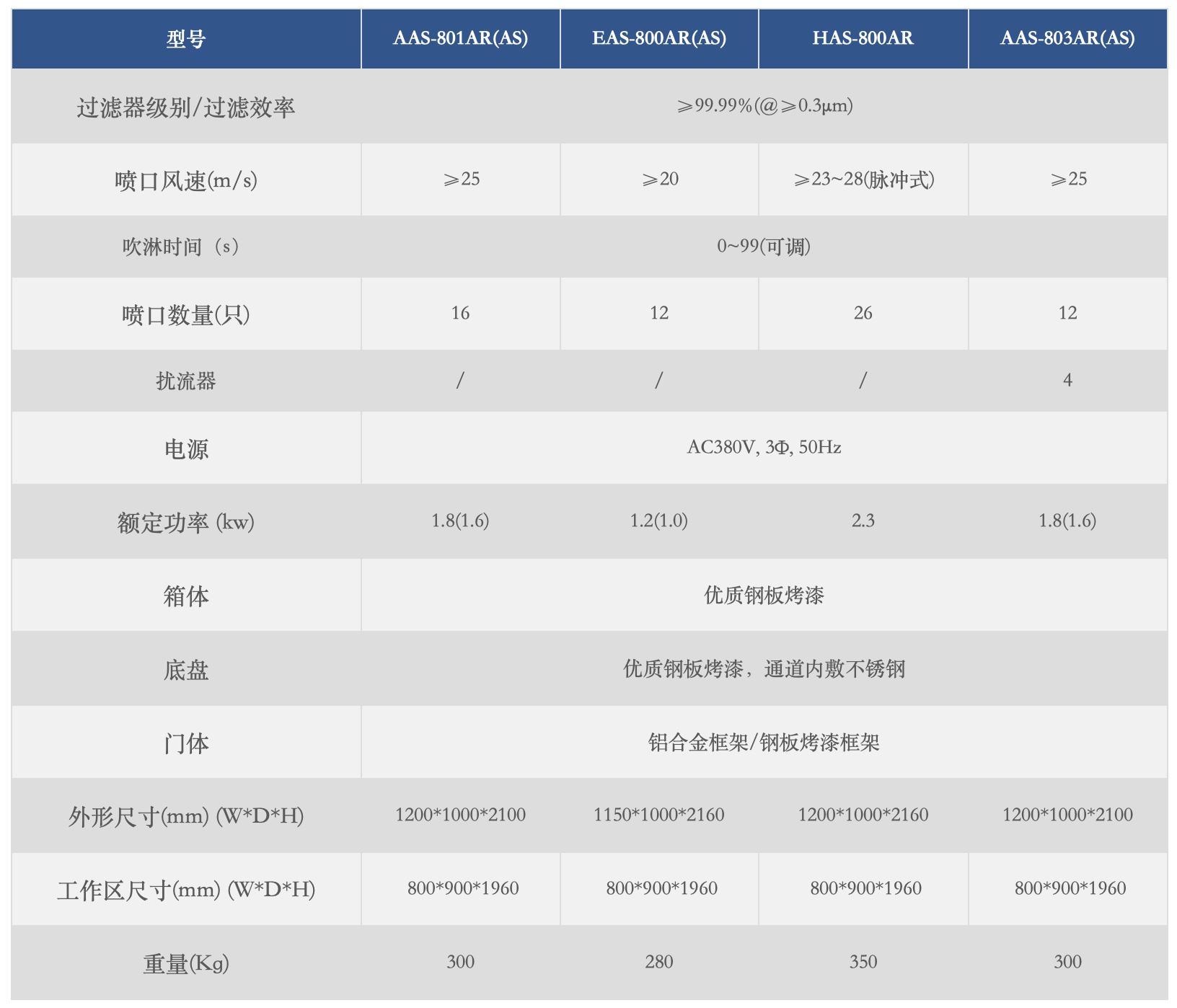
Task: Click the 门体 value 铝合金框架/钢板烤漆框架
Action: pos(768,743)
